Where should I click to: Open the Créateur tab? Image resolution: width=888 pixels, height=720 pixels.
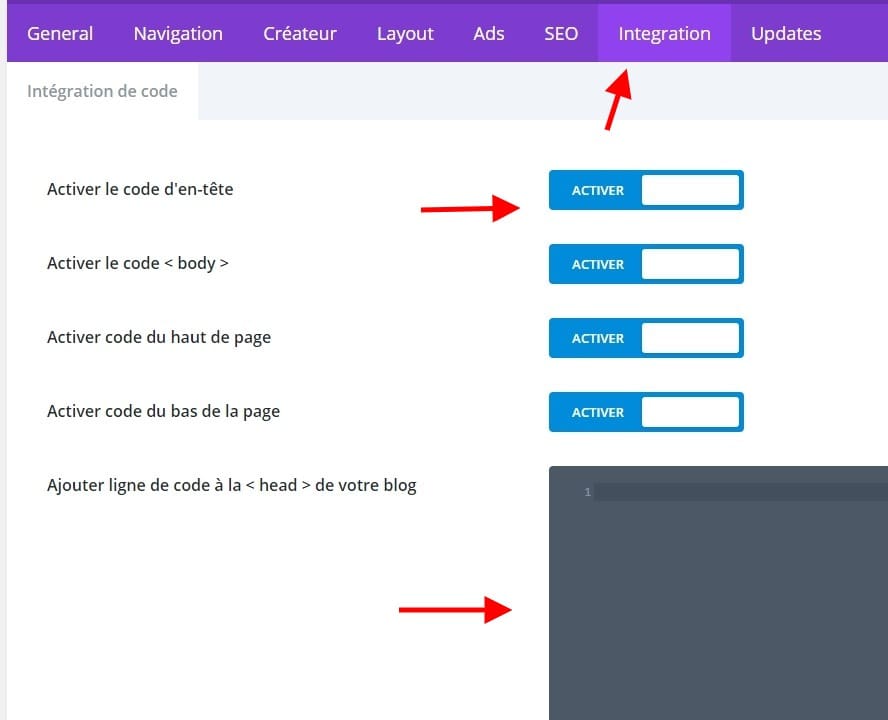click(x=300, y=33)
